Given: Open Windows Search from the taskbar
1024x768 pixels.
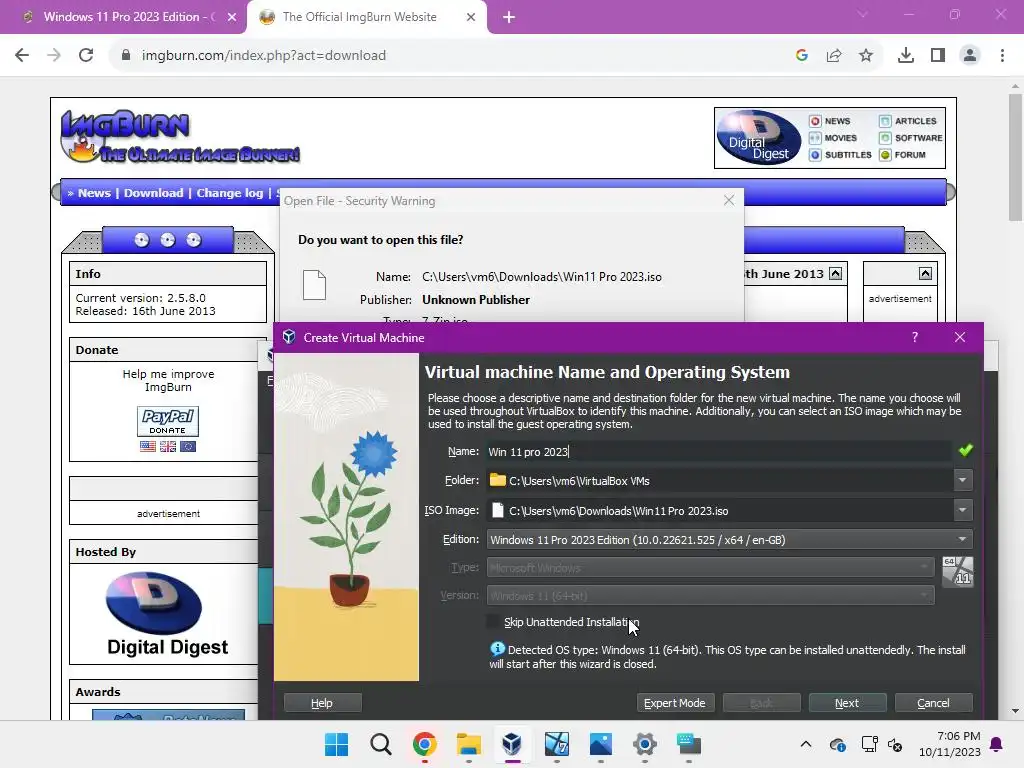Looking at the screenshot, I should (x=380, y=744).
